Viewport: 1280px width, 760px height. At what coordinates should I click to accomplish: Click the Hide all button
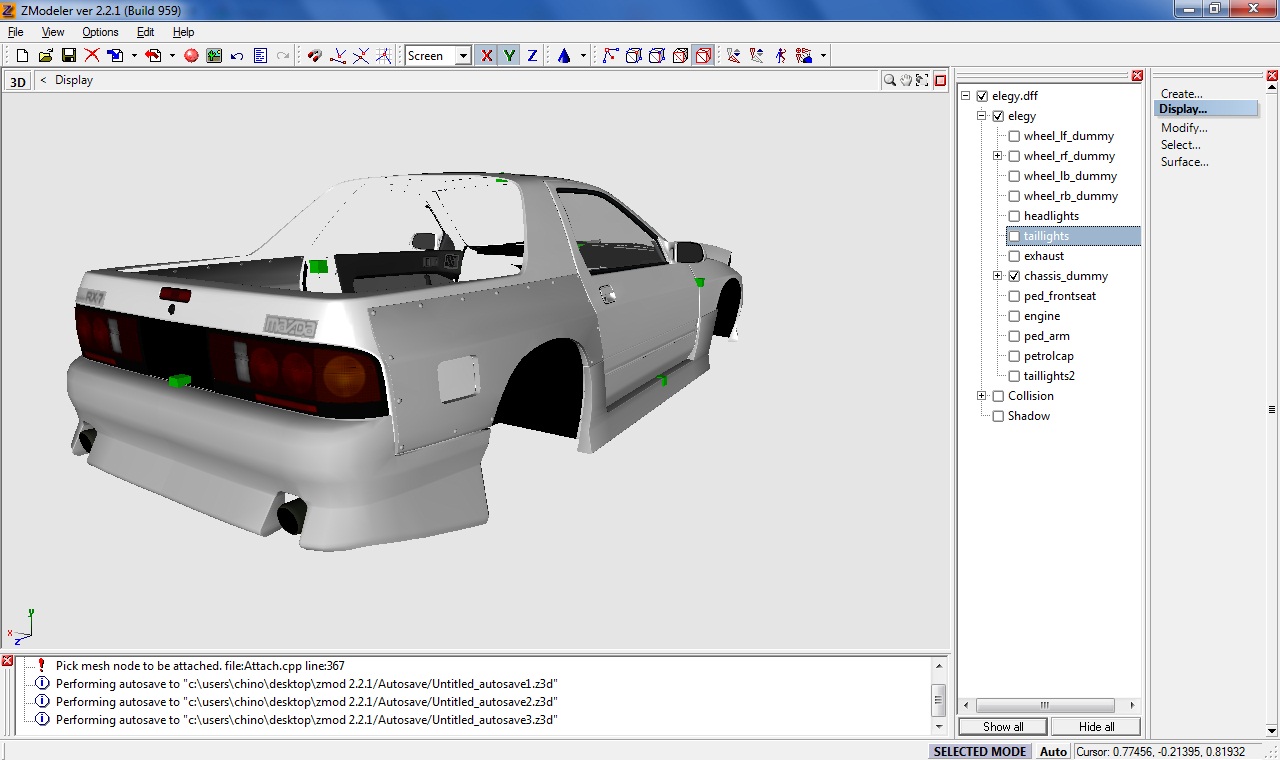[x=1096, y=727]
